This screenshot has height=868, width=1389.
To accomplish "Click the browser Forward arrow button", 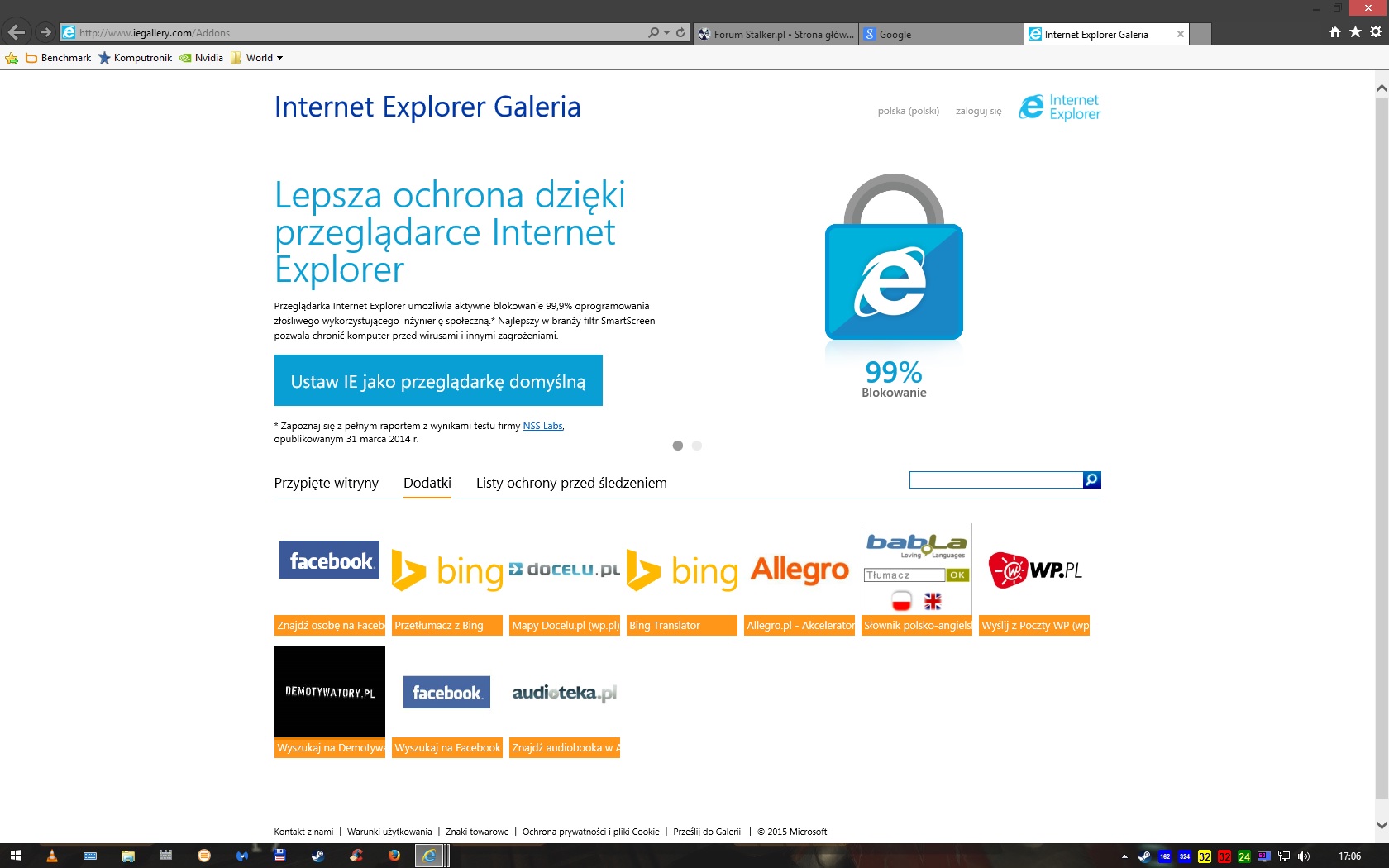I will tap(45, 32).
